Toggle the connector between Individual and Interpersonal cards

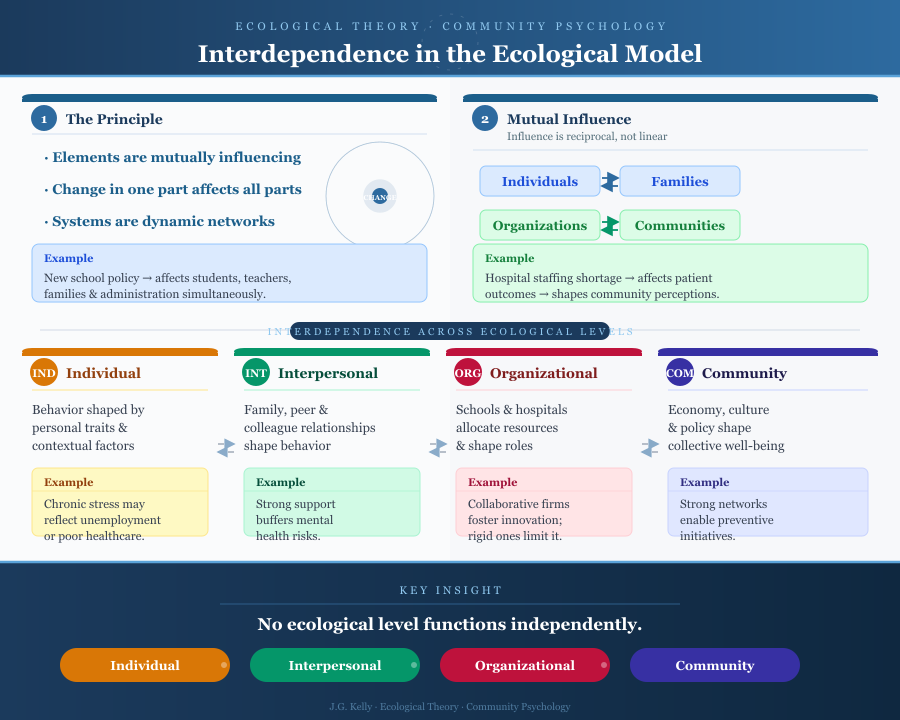(x=225, y=449)
